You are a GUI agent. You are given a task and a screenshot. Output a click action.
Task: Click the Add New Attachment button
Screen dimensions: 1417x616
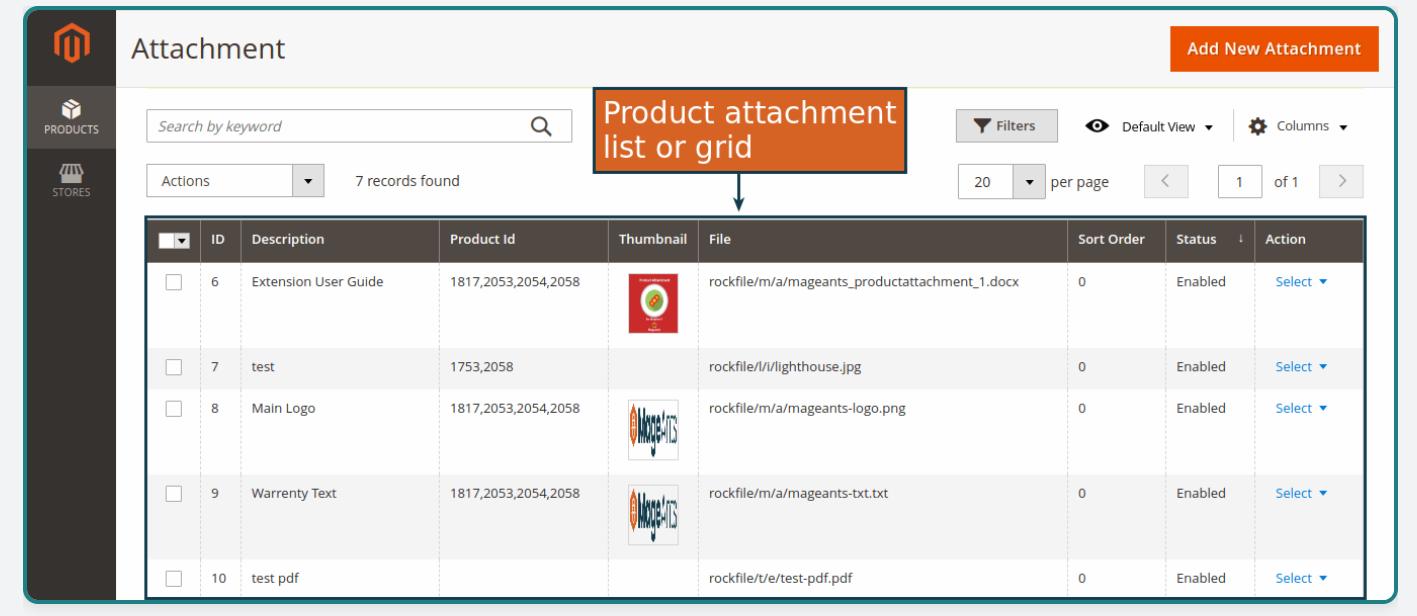pos(1273,48)
